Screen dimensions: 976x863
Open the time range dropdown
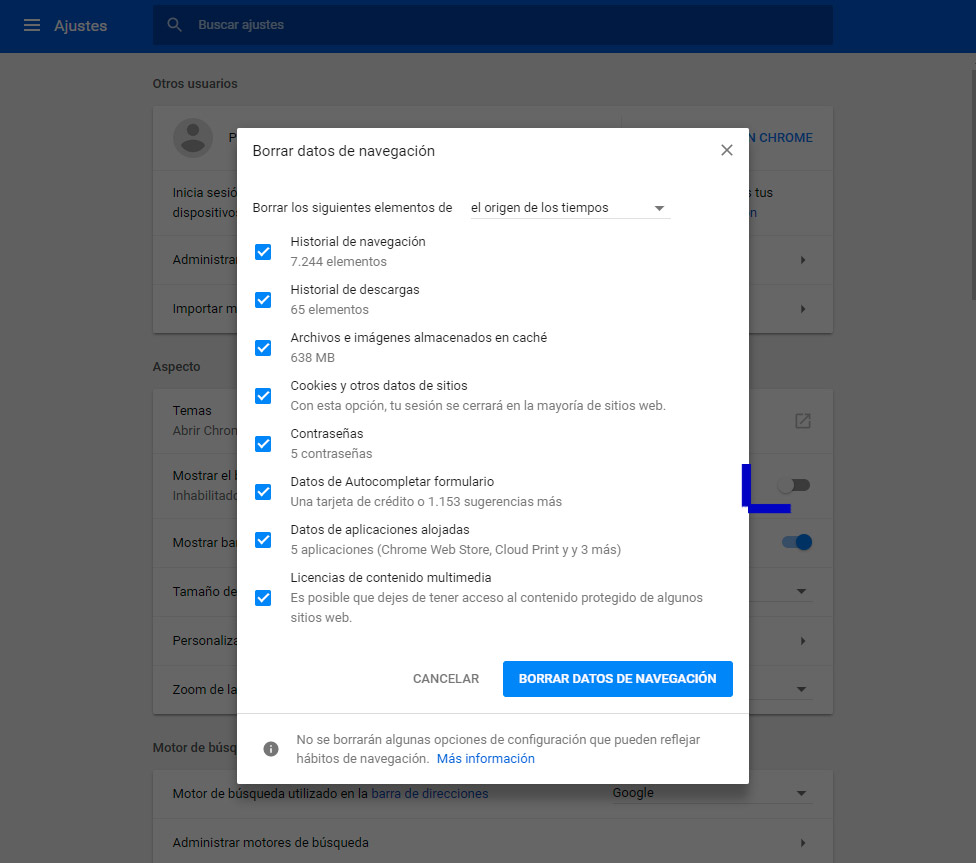[x=570, y=208]
